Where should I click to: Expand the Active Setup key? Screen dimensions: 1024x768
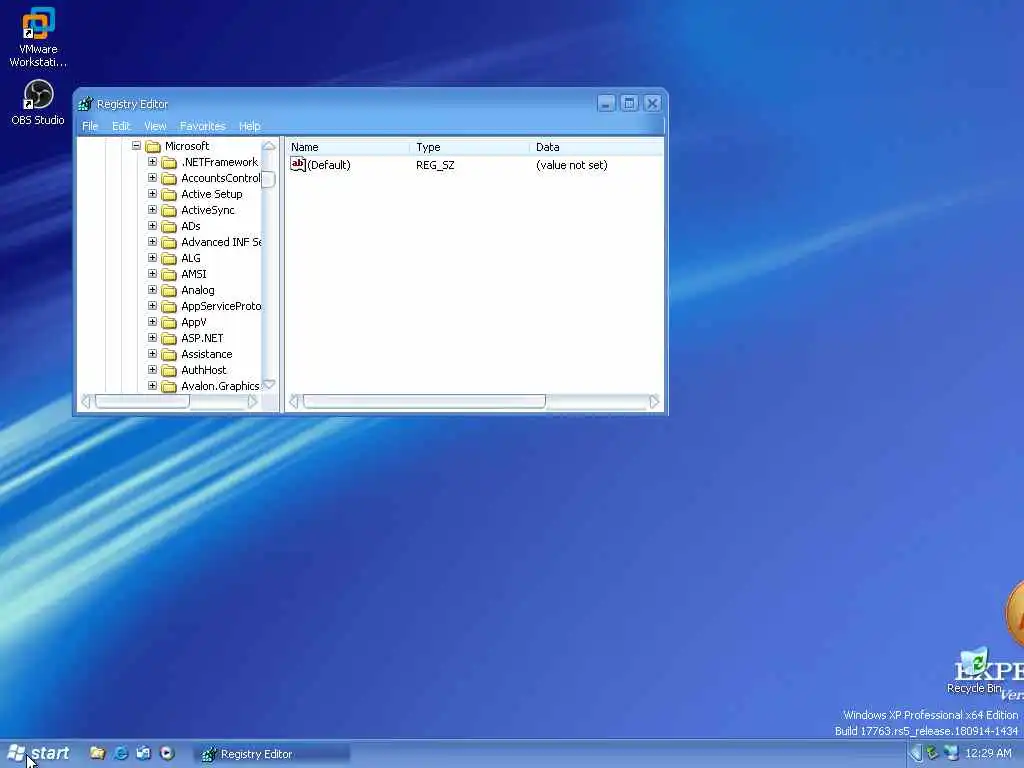click(152, 193)
